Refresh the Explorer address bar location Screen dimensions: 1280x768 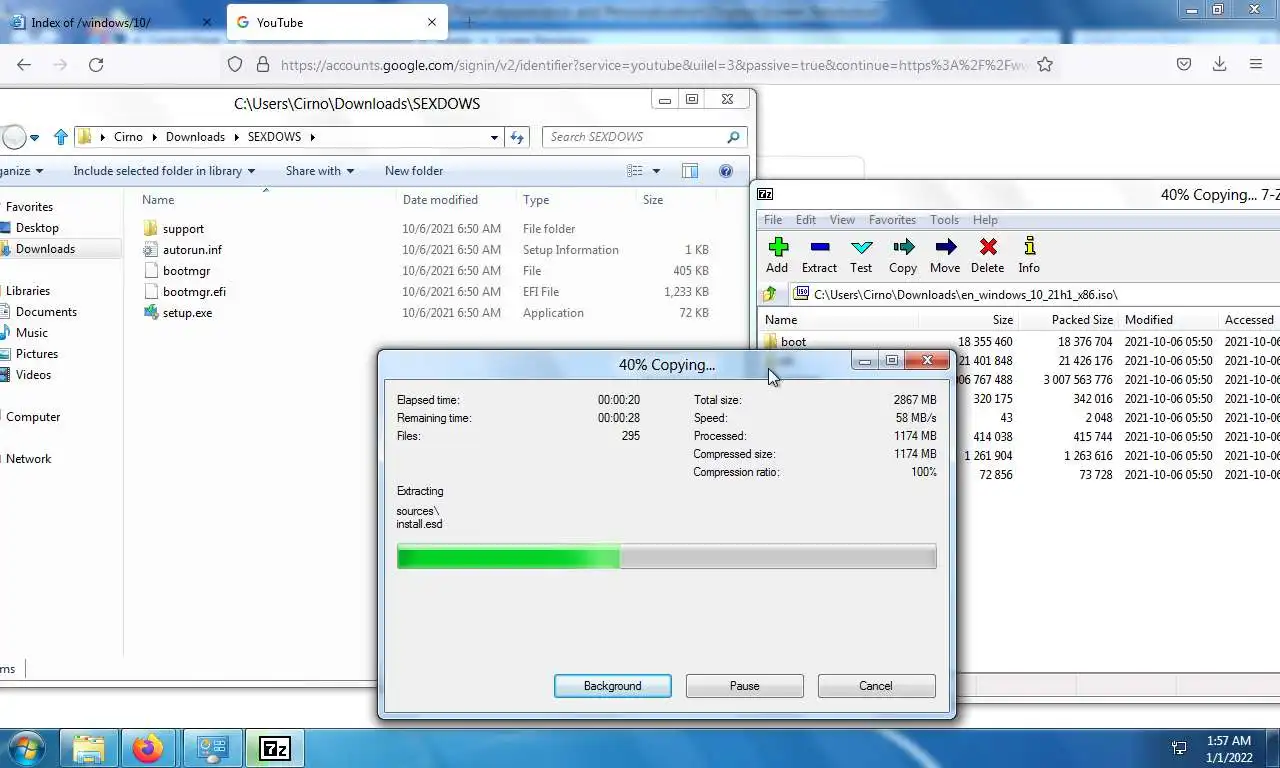pos(517,137)
